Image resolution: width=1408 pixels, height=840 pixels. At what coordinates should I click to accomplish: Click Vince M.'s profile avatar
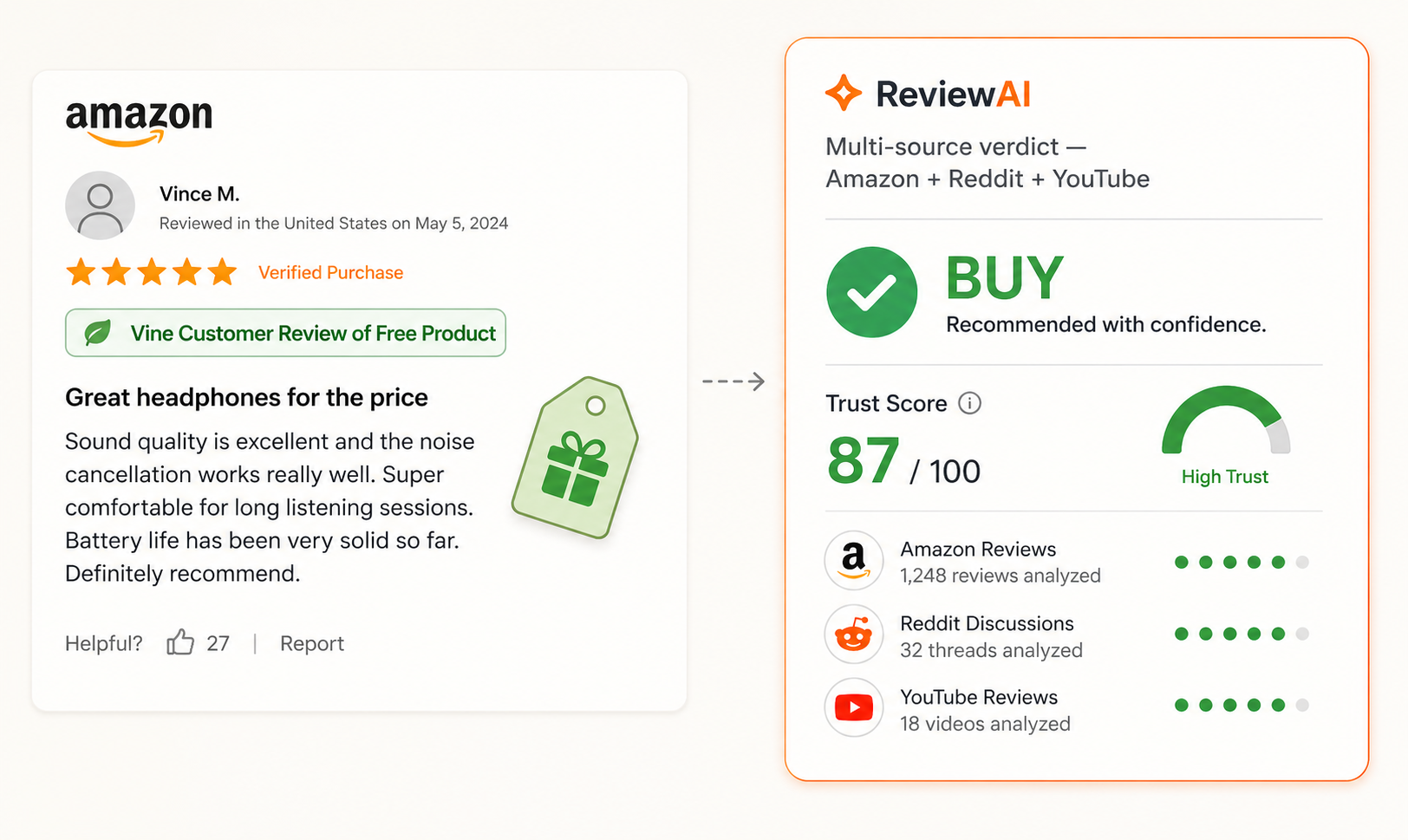pos(100,205)
